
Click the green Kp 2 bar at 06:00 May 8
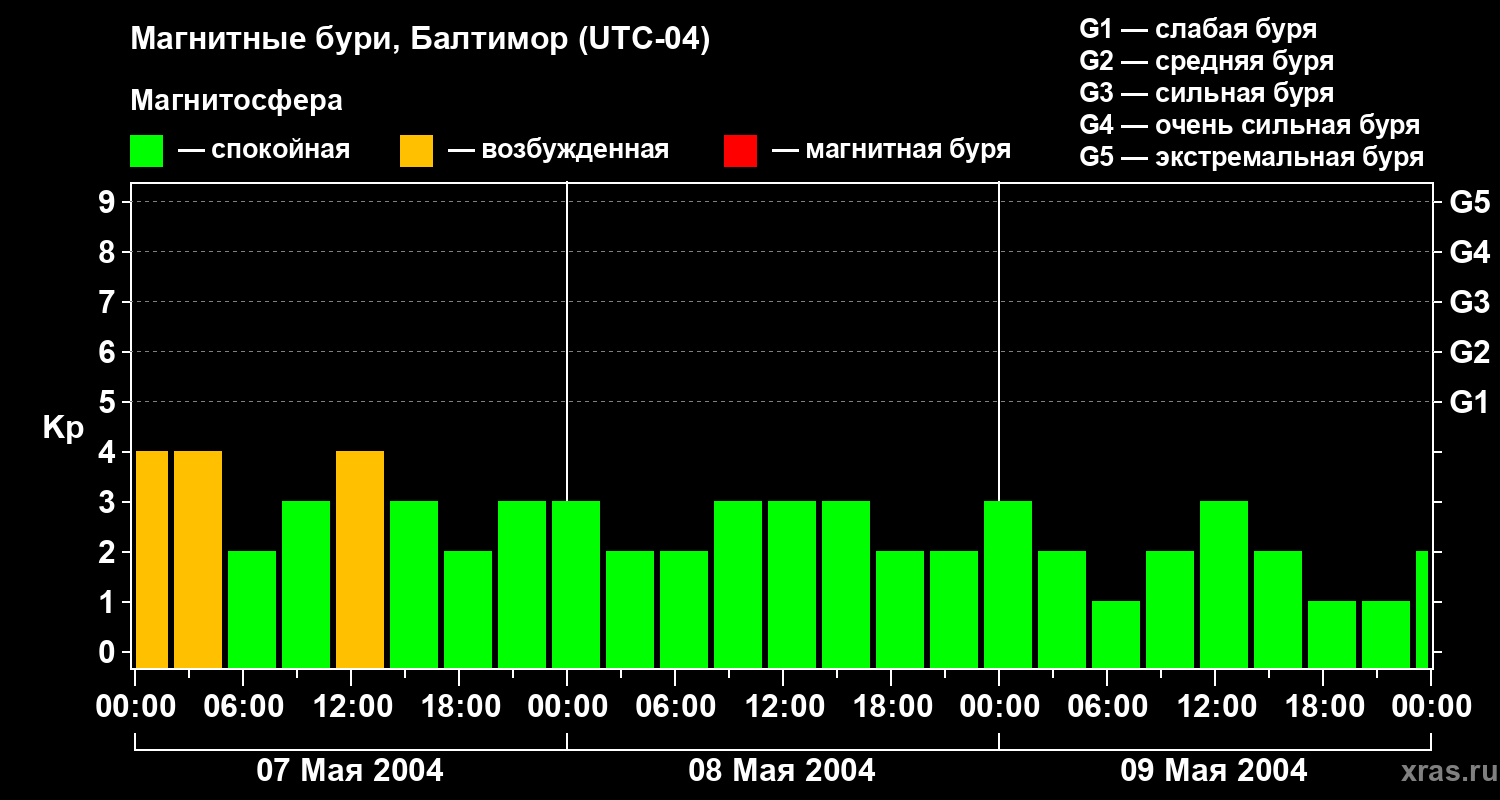click(x=684, y=609)
